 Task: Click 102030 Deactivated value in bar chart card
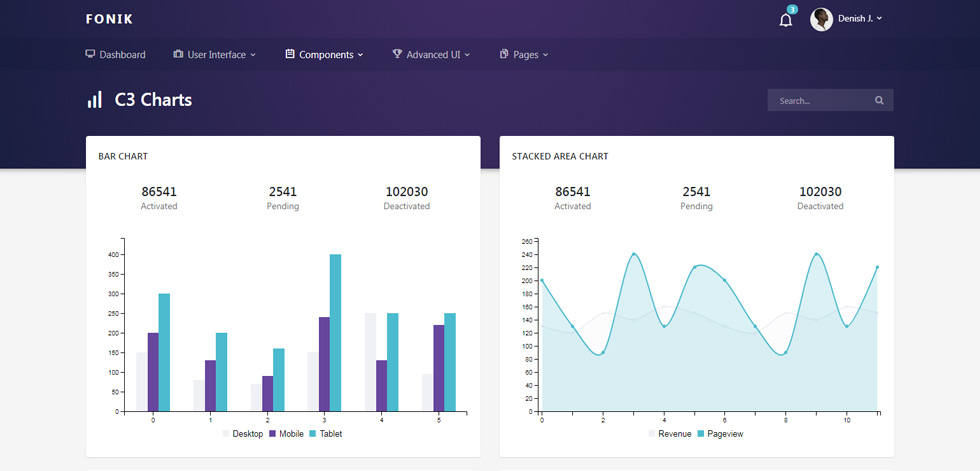click(407, 192)
